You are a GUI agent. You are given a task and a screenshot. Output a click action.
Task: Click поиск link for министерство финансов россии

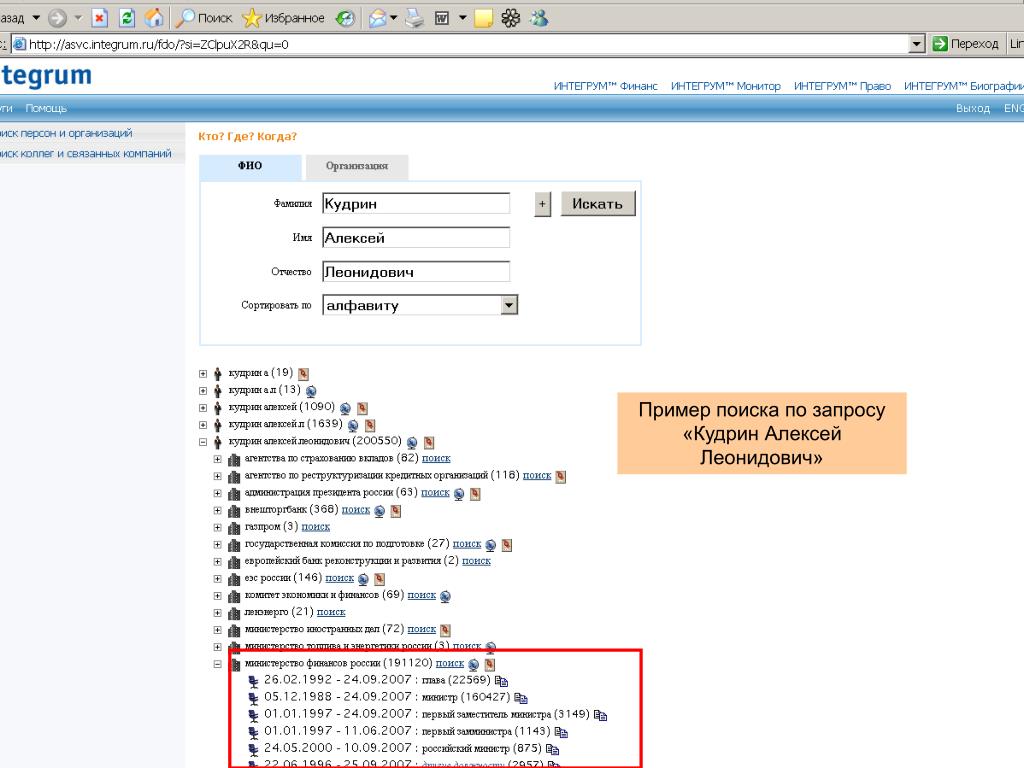point(450,663)
